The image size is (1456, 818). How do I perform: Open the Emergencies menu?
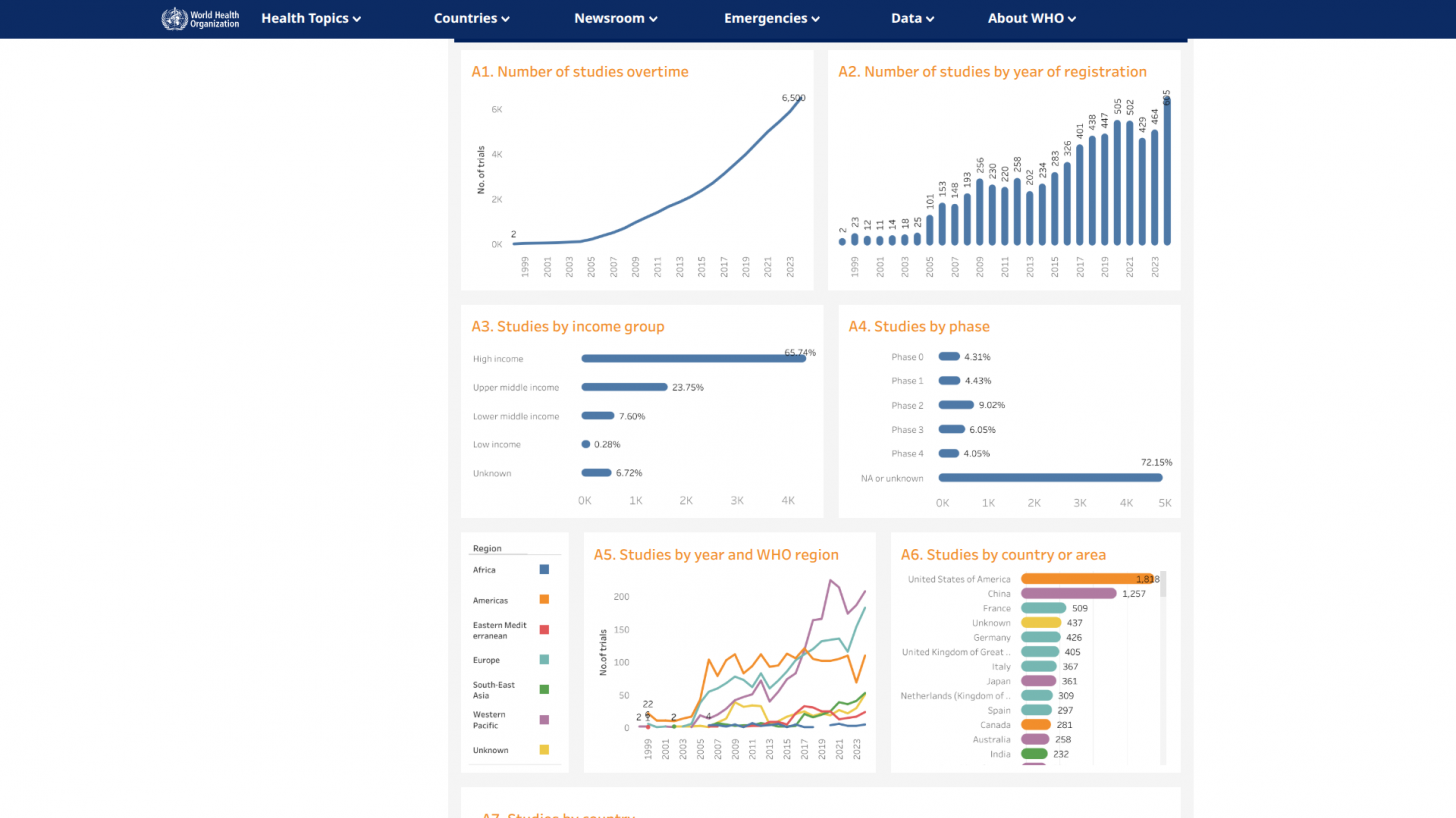(771, 18)
